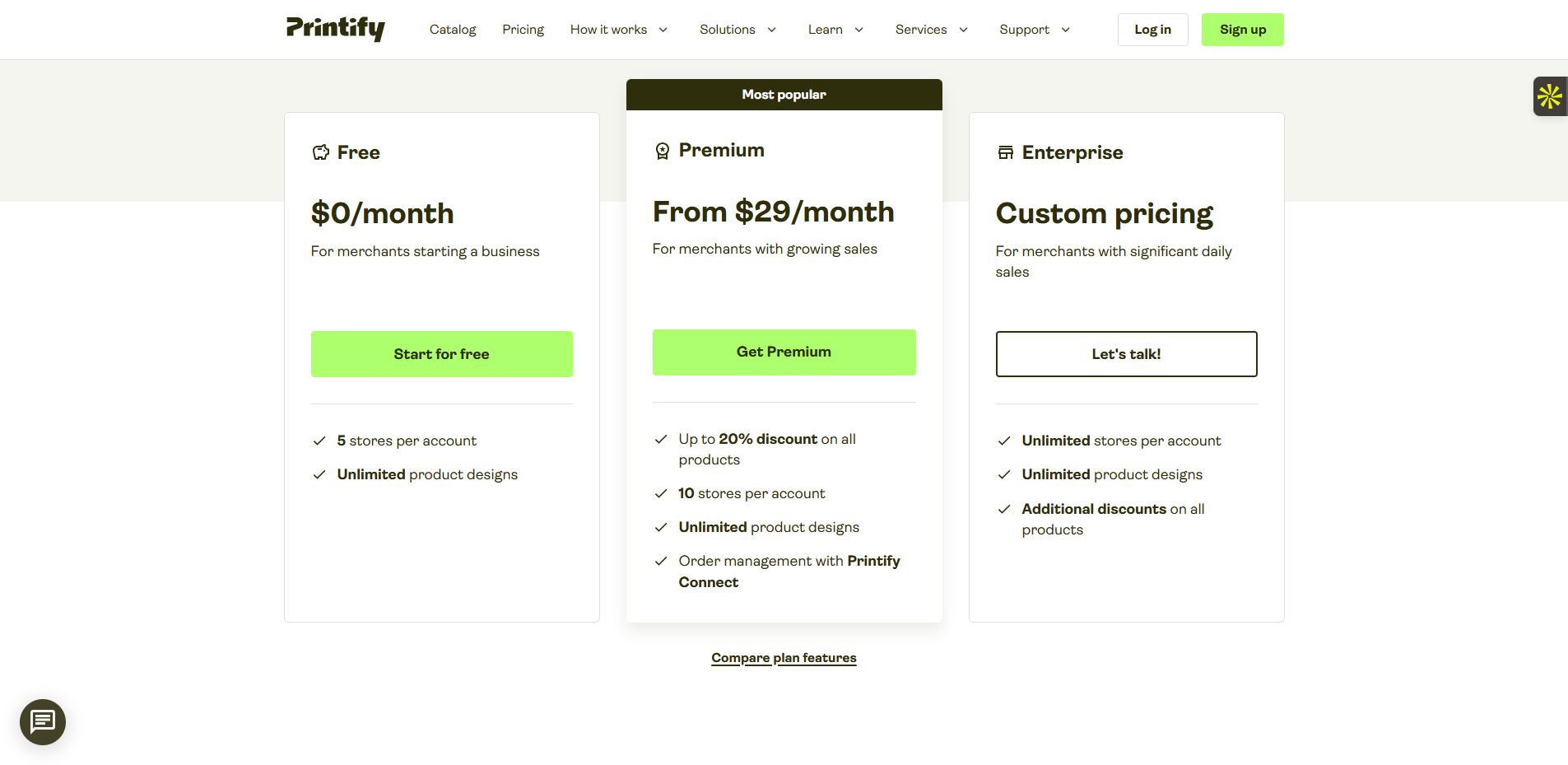The width and height of the screenshot is (1568, 765).
Task: Expand the Learn menu chevron
Action: tap(861, 30)
